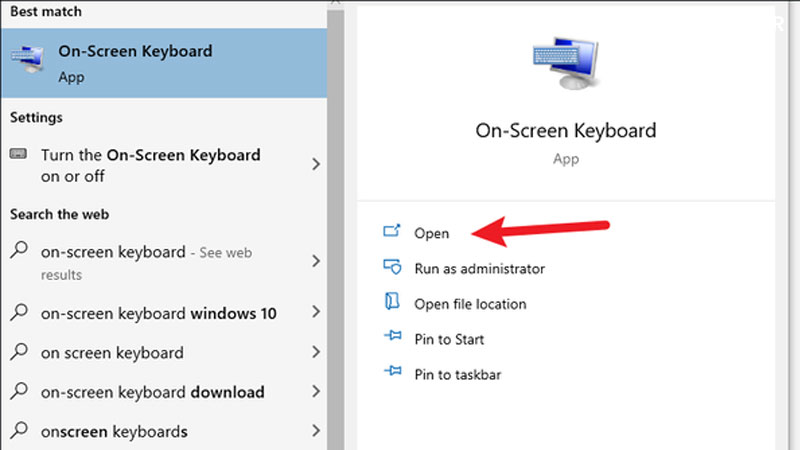
Task: Click the pin icon next to Pin to taskbar
Action: point(392,374)
